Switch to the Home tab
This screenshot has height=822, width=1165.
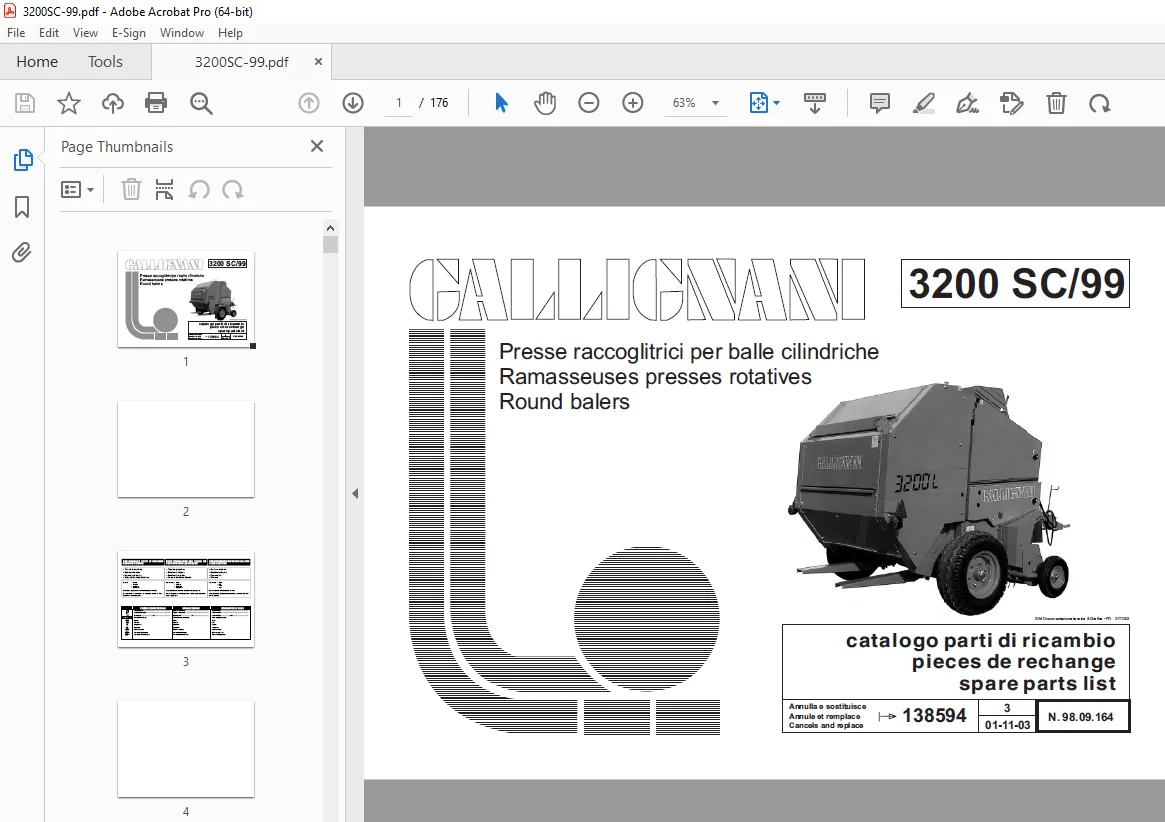[37, 62]
